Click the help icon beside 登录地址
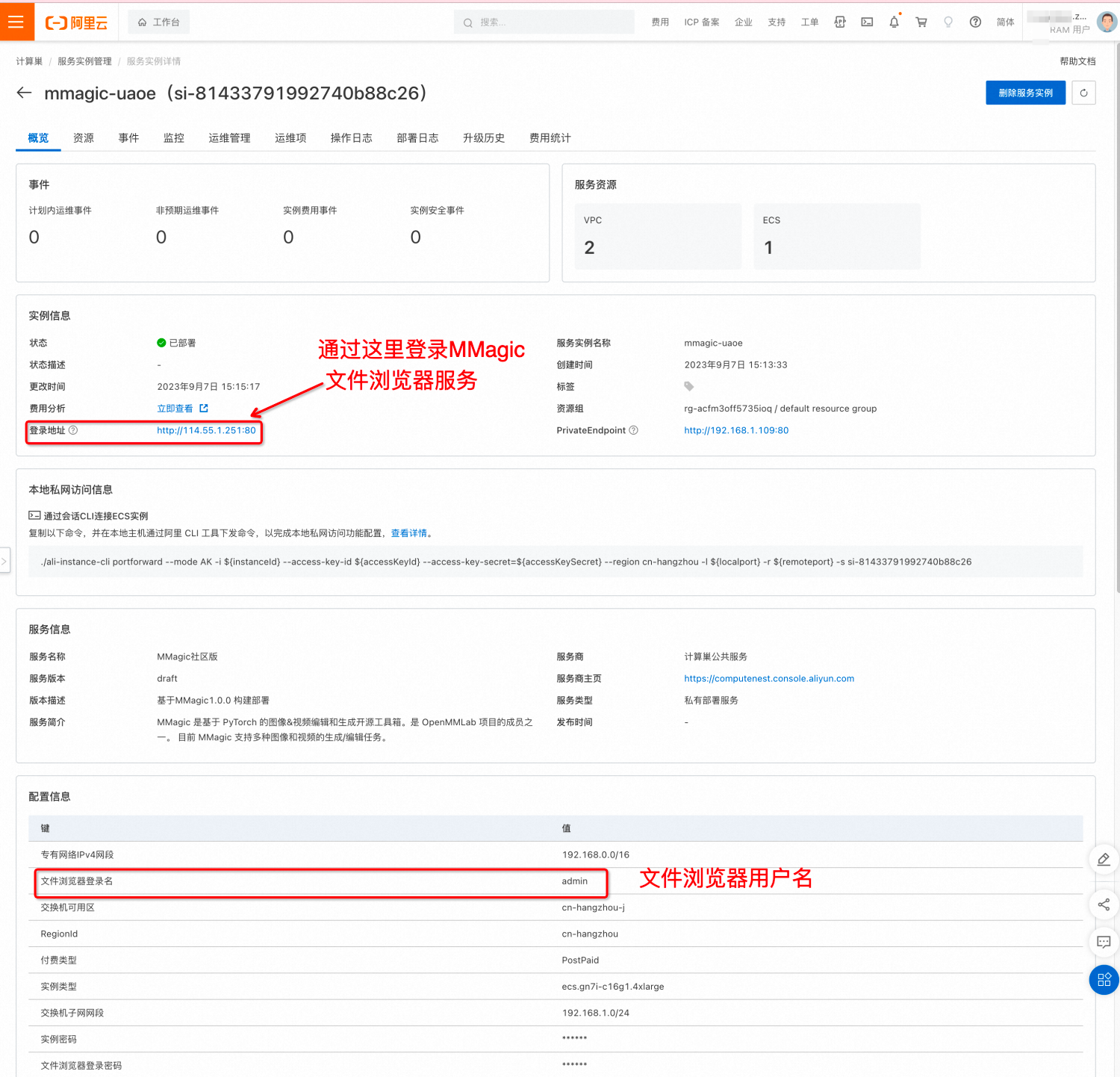Viewport: 1120px width, 1077px height. [73, 430]
